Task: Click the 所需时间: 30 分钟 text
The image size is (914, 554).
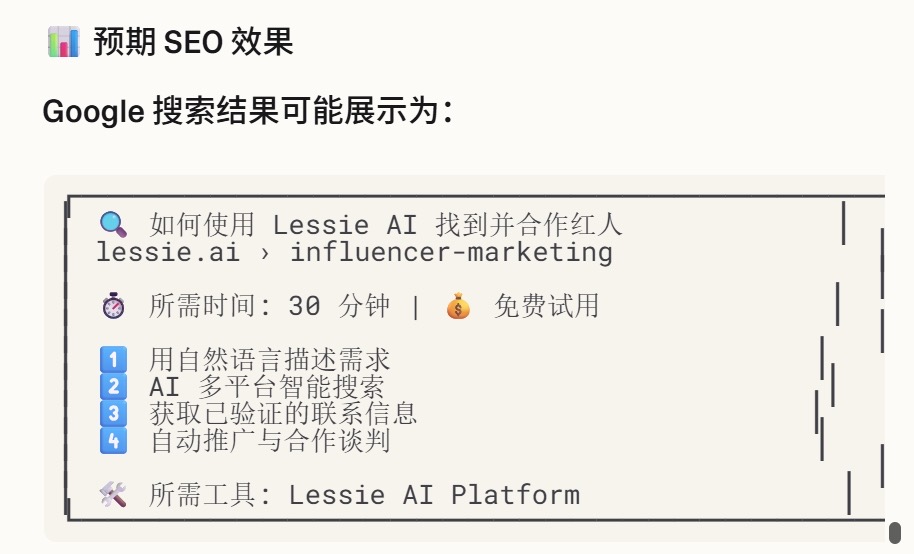Action: point(269,306)
